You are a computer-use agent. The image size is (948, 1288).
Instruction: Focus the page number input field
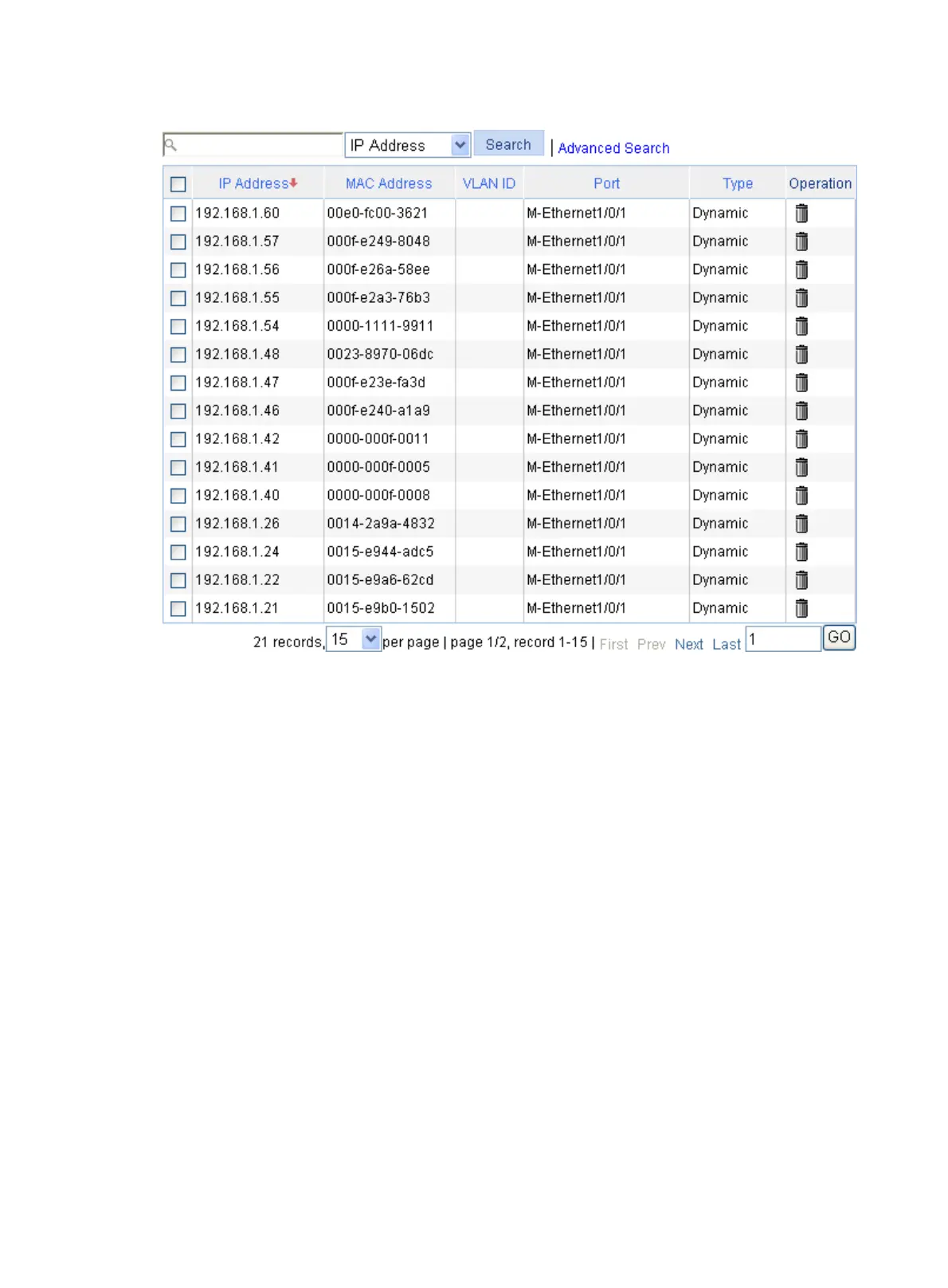click(783, 638)
